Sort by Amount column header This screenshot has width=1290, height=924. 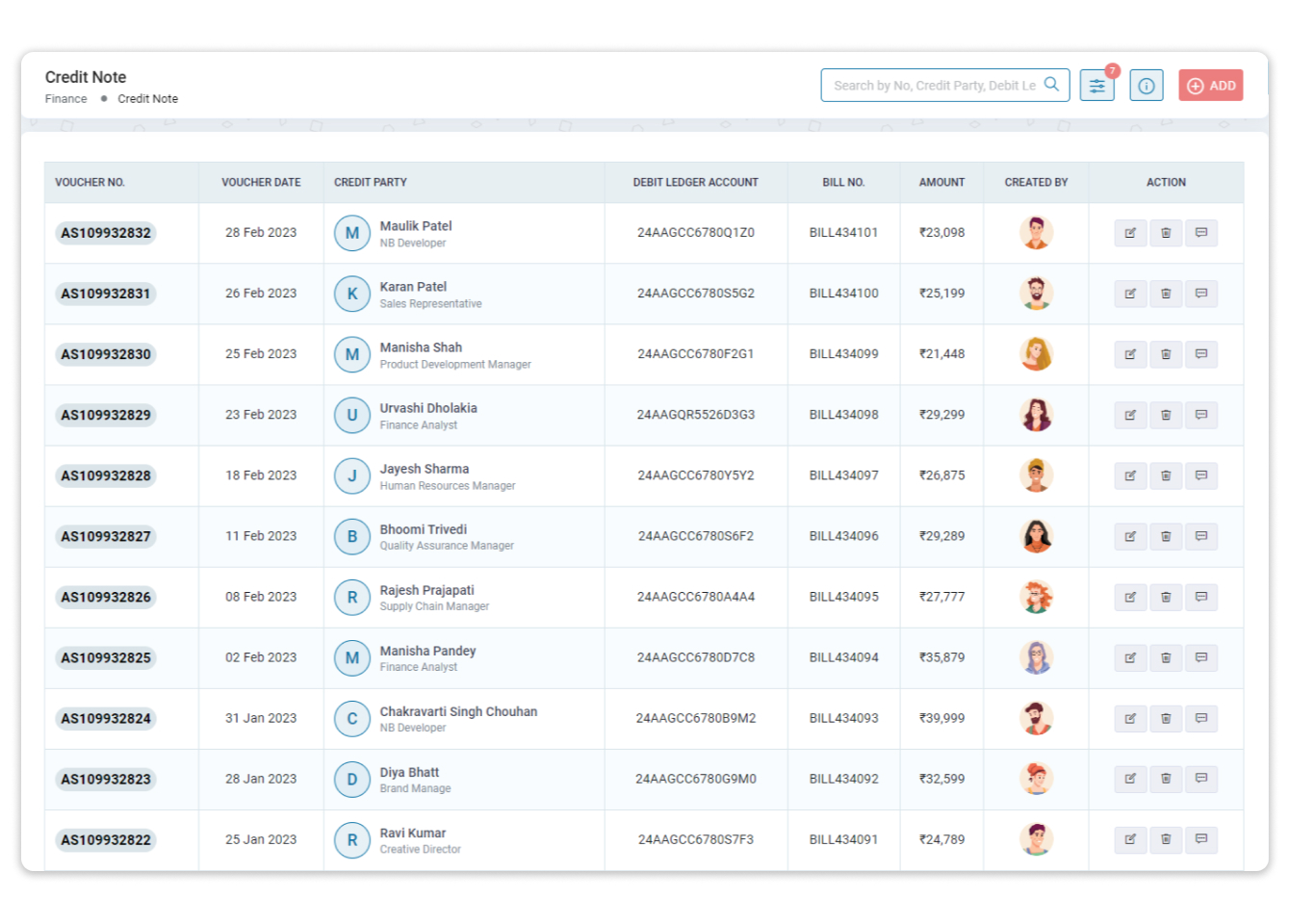[942, 182]
